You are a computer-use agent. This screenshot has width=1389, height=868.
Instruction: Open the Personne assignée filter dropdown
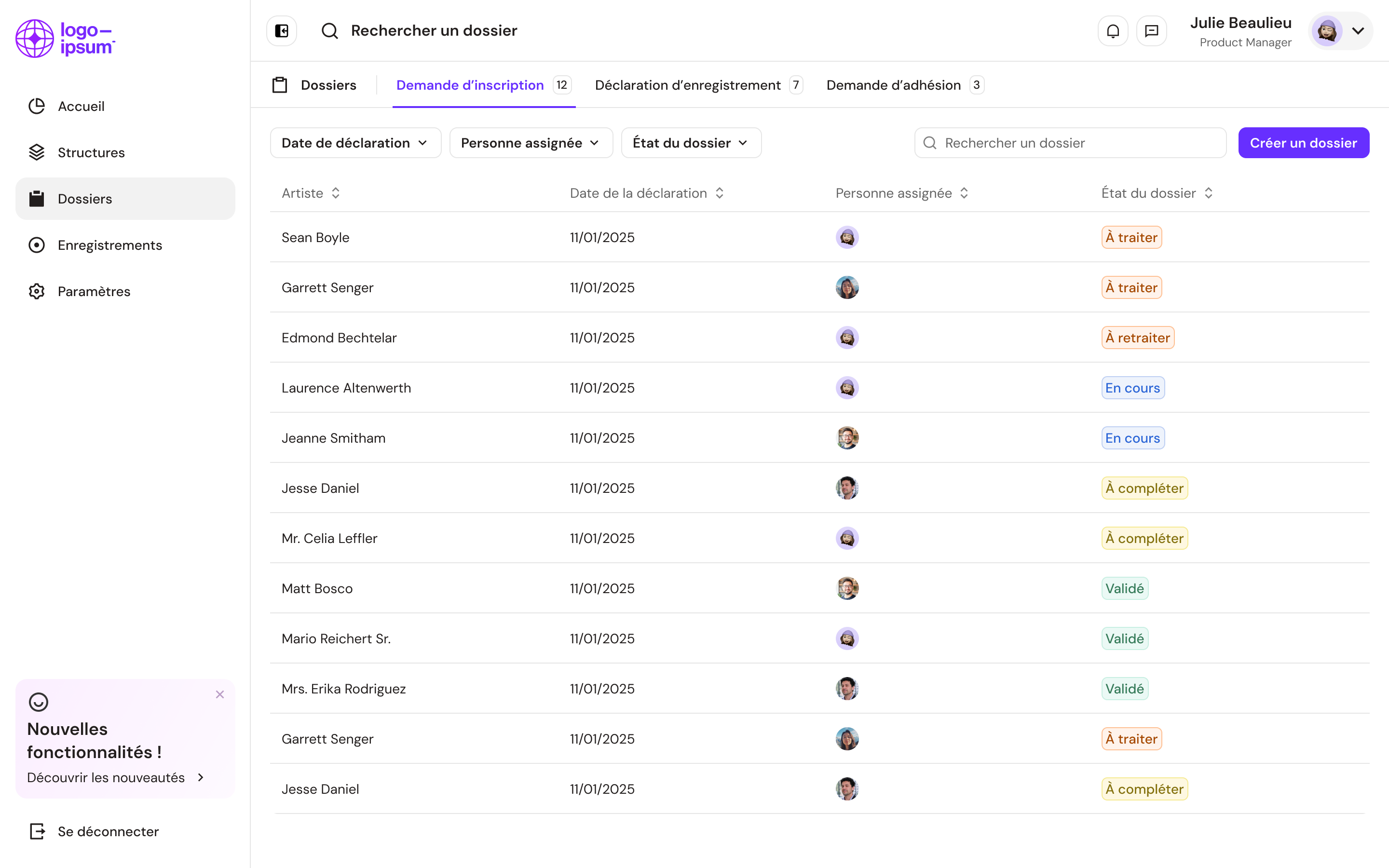pos(531,143)
